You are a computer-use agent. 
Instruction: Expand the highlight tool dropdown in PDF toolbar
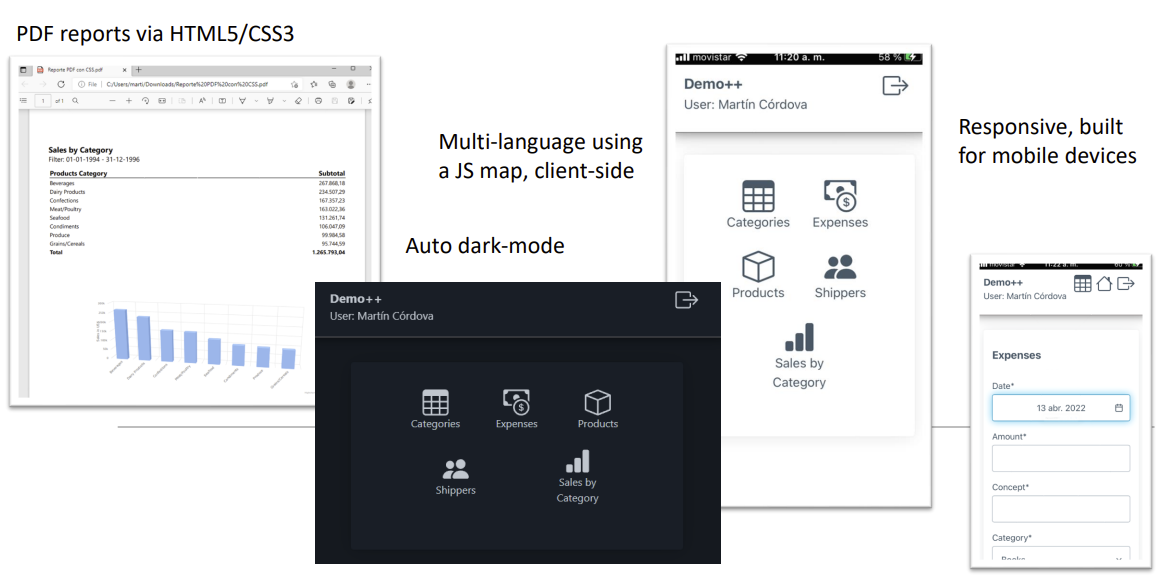[x=283, y=101]
